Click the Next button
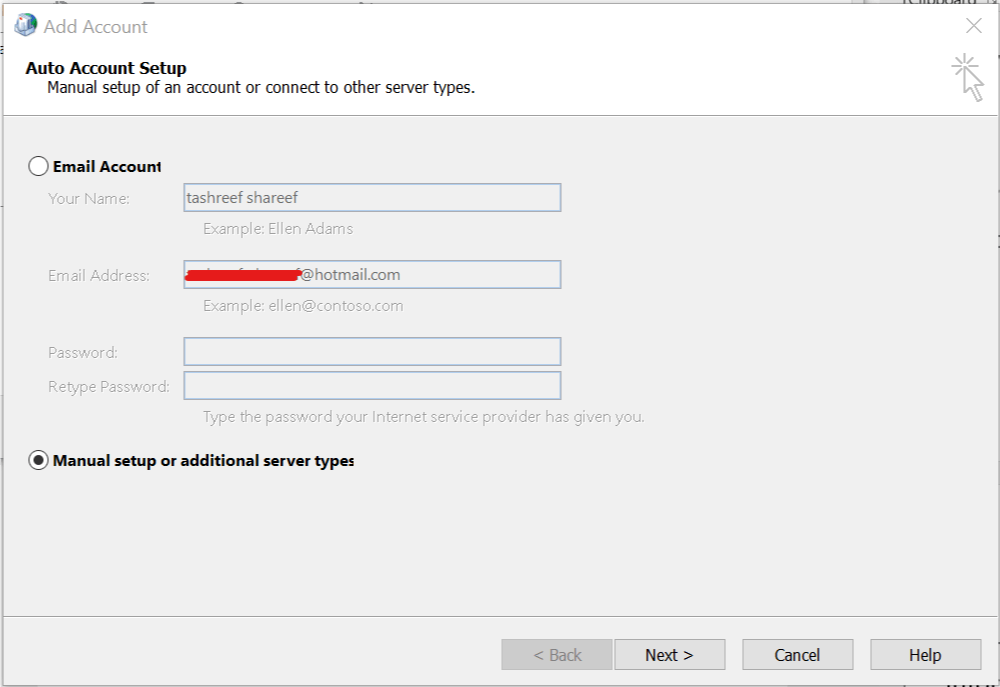Screen dimensions: 1000x687 pyautogui.click(x=670, y=654)
